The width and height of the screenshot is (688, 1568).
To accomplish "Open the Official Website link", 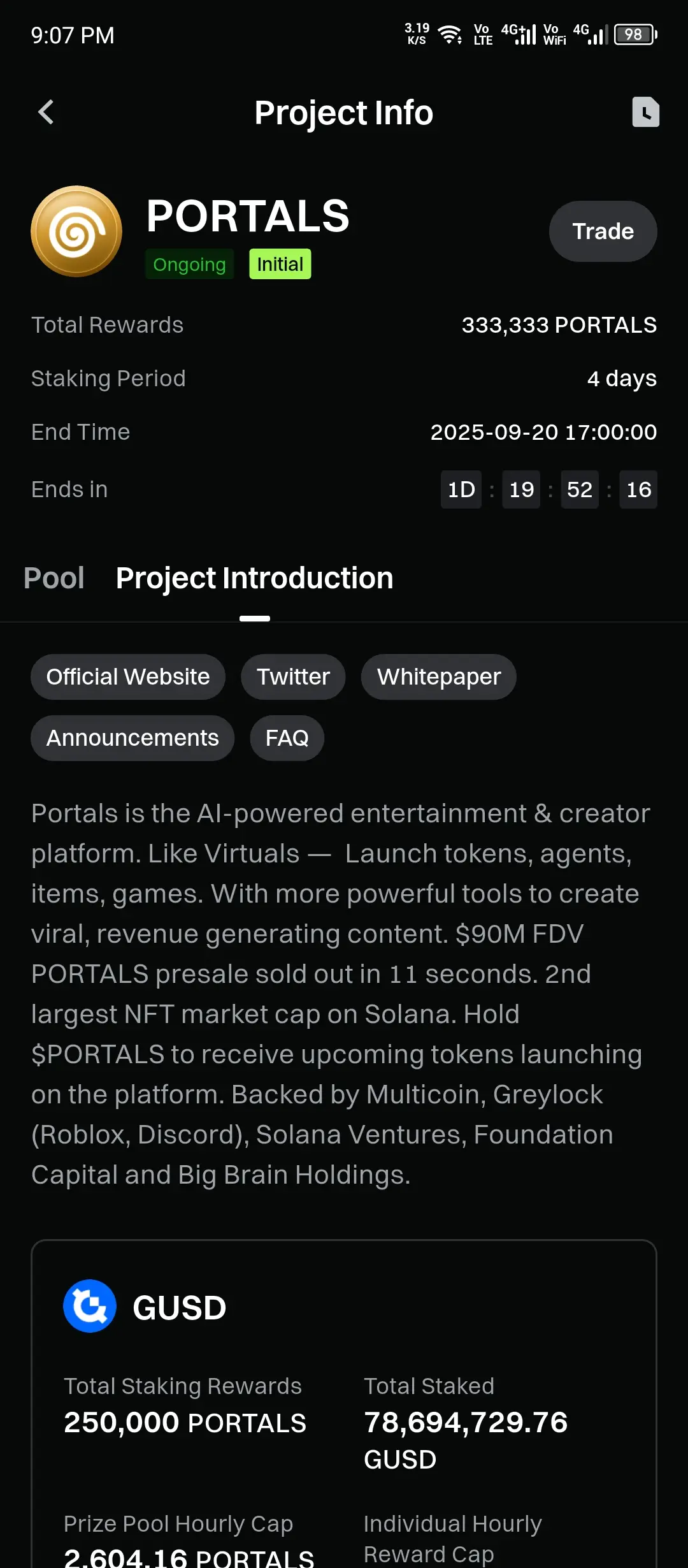I will coord(128,677).
